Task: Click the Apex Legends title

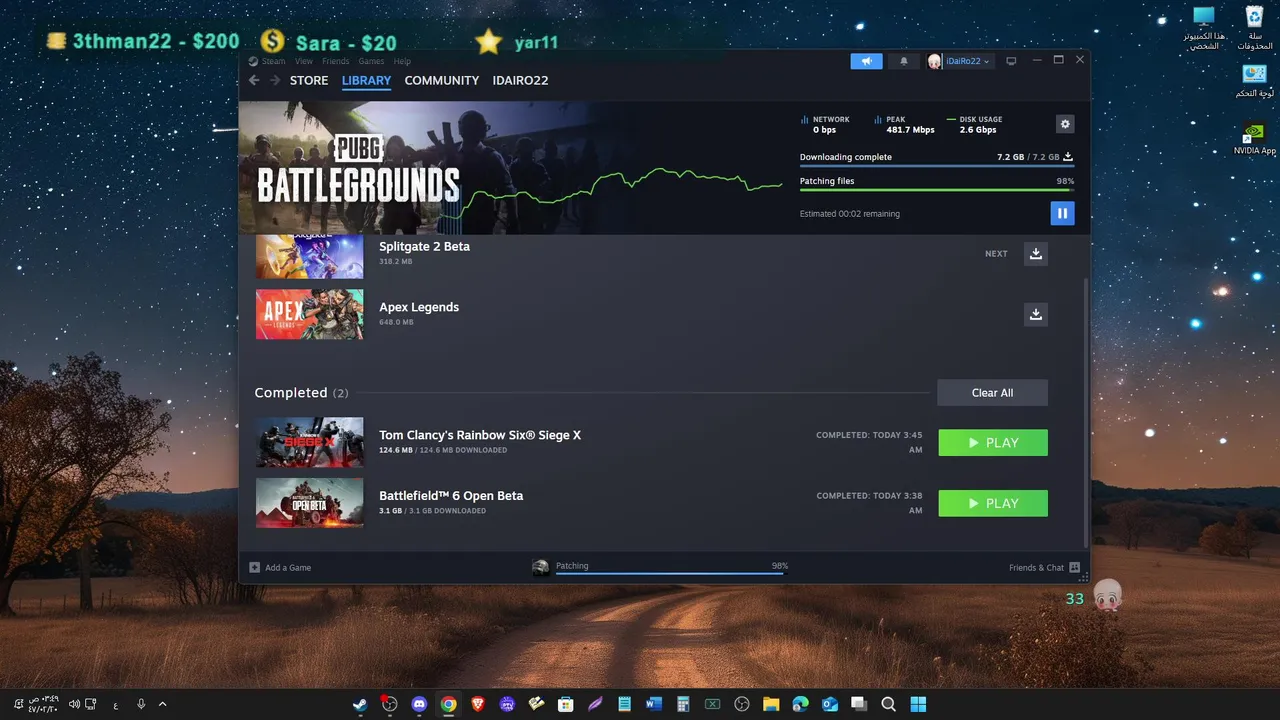Action: [419, 307]
